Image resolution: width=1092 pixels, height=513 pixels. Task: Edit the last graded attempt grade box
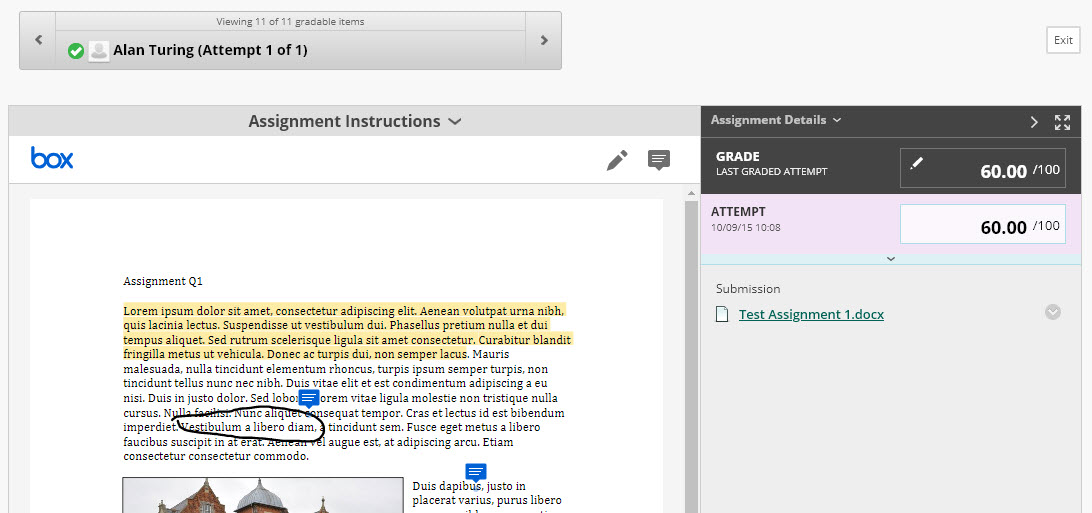point(982,170)
